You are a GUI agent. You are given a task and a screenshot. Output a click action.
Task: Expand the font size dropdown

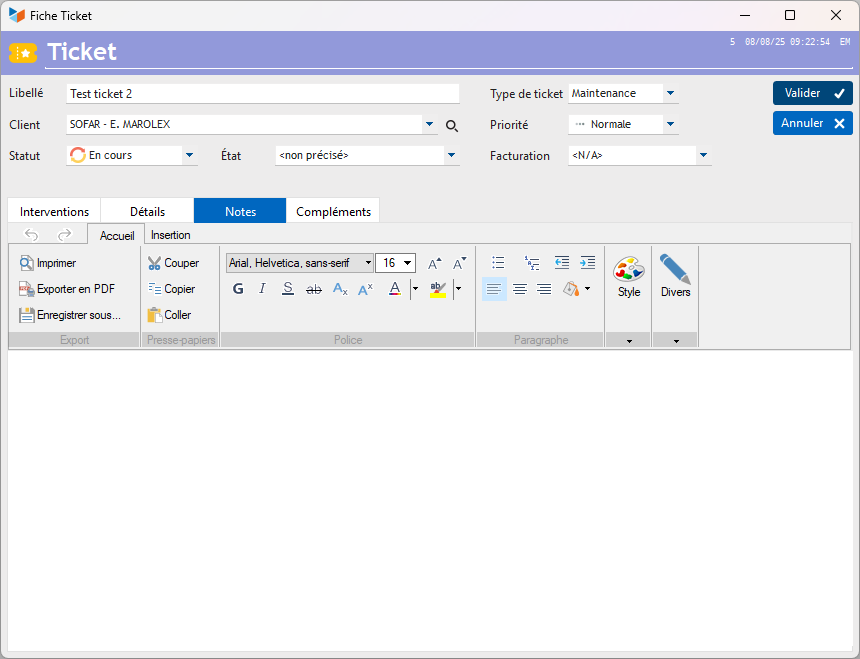tap(408, 263)
